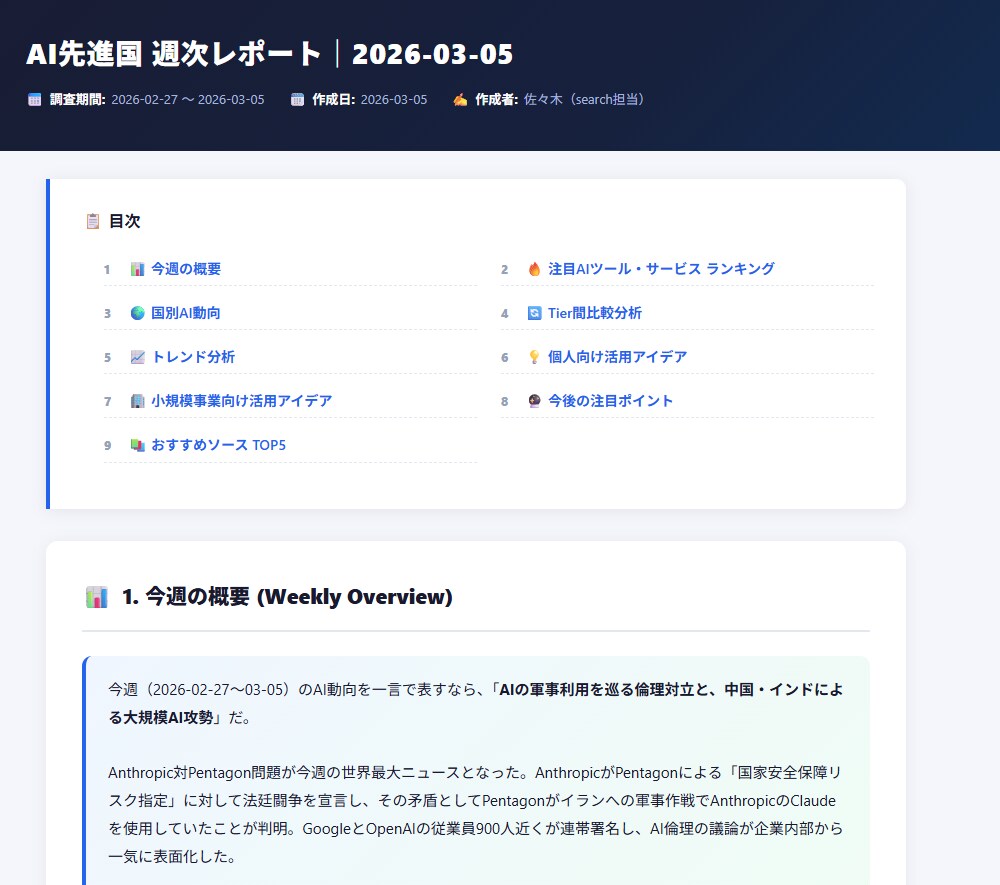Click the light bulb icon beside 個人向け活用アイデア
Image resolution: width=1000 pixels, height=885 pixels.
[x=534, y=357]
